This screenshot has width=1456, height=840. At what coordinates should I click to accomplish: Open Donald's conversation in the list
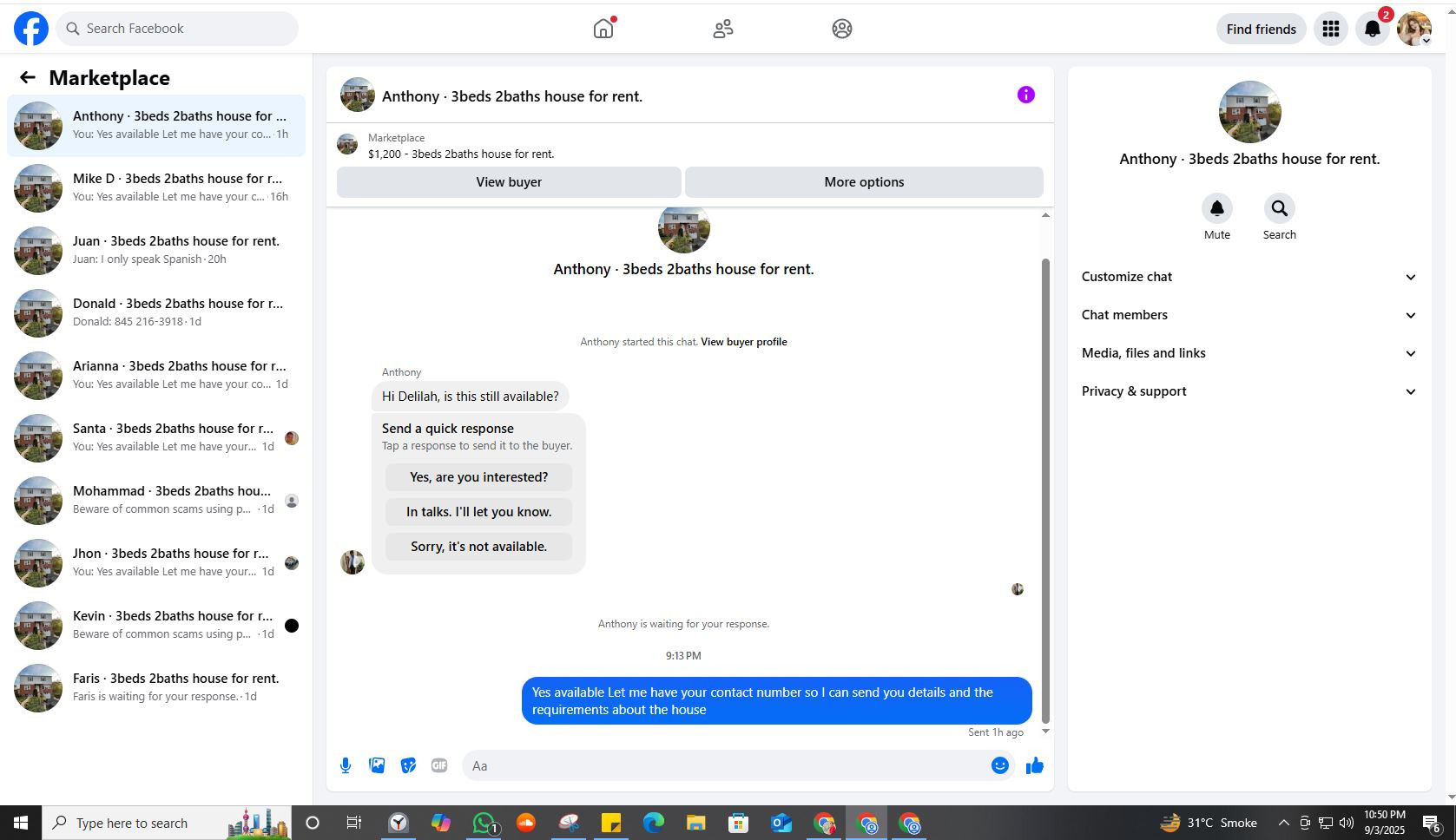tap(156, 313)
